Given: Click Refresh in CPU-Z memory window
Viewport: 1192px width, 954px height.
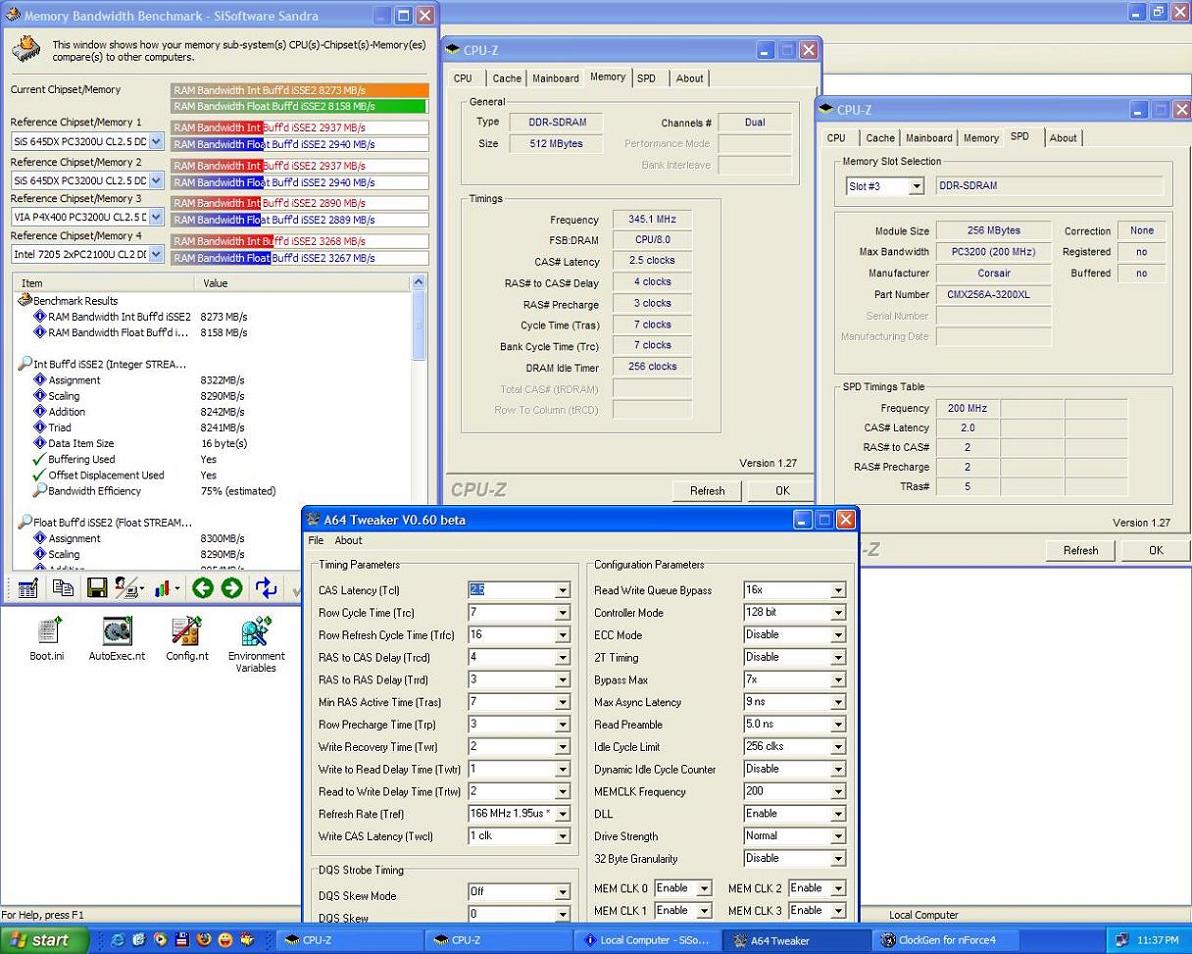Looking at the screenshot, I should tap(707, 490).
